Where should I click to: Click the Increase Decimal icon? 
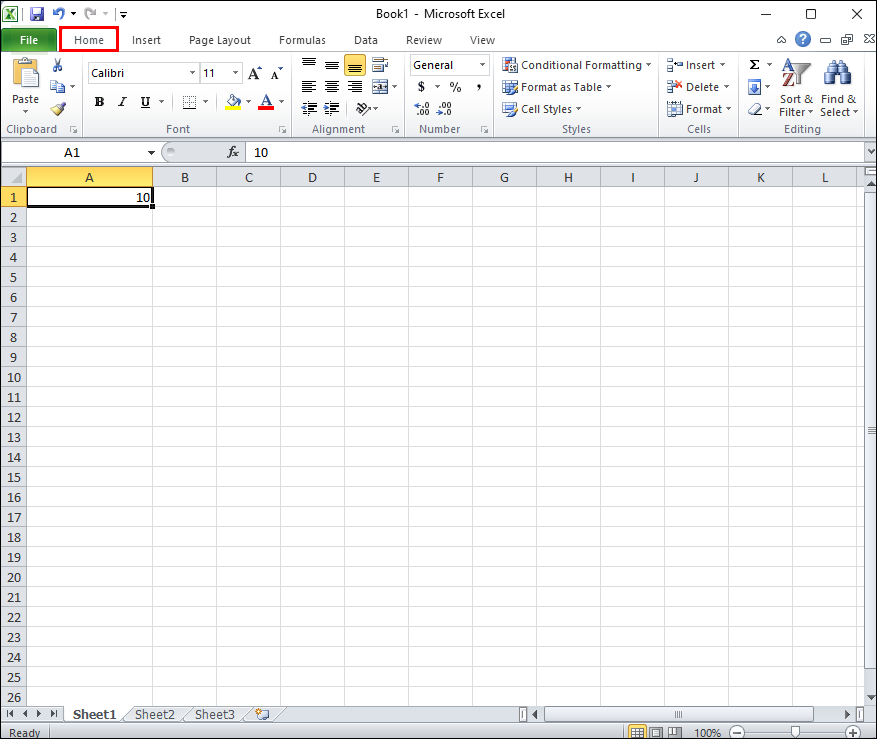[422, 109]
